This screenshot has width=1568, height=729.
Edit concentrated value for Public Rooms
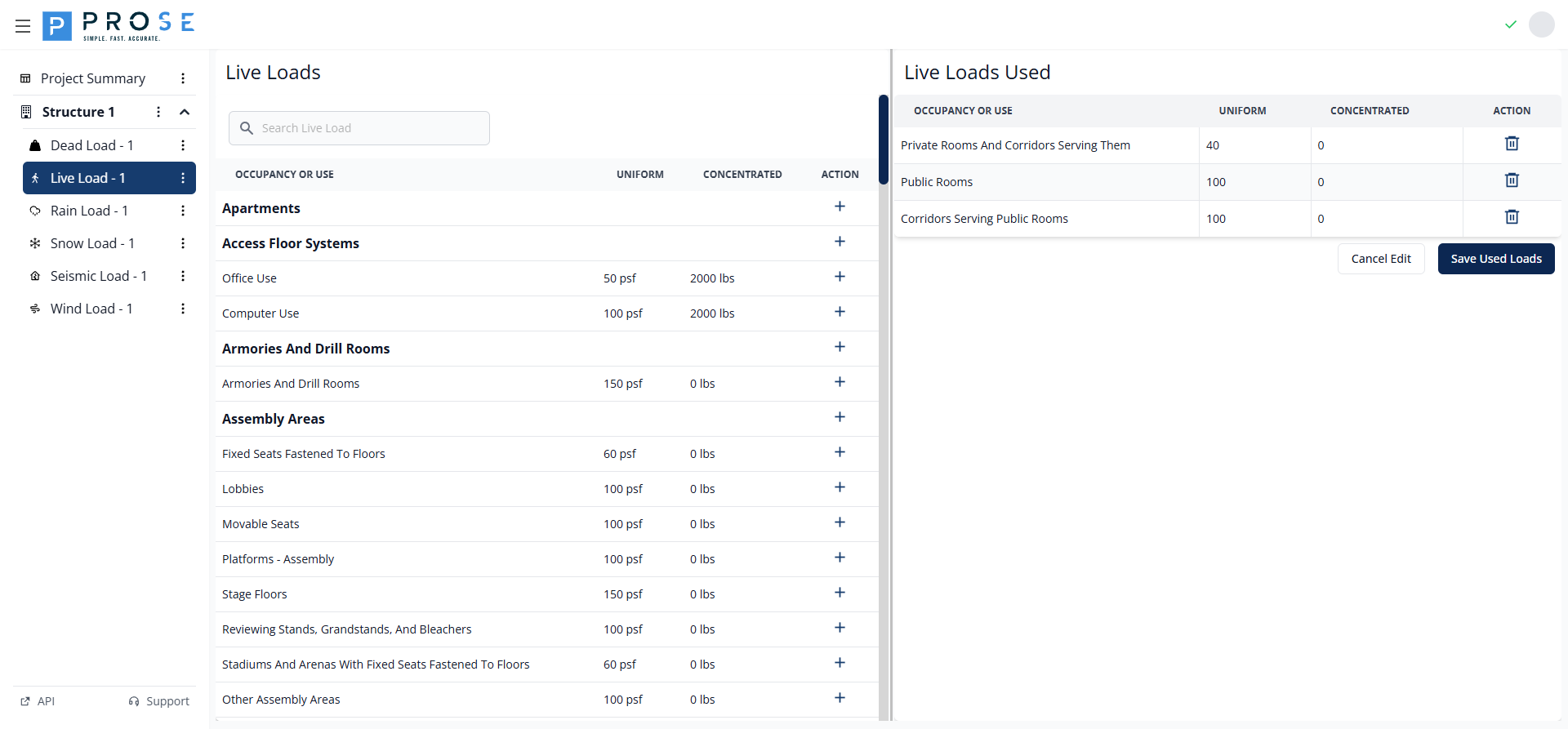[x=1387, y=182]
